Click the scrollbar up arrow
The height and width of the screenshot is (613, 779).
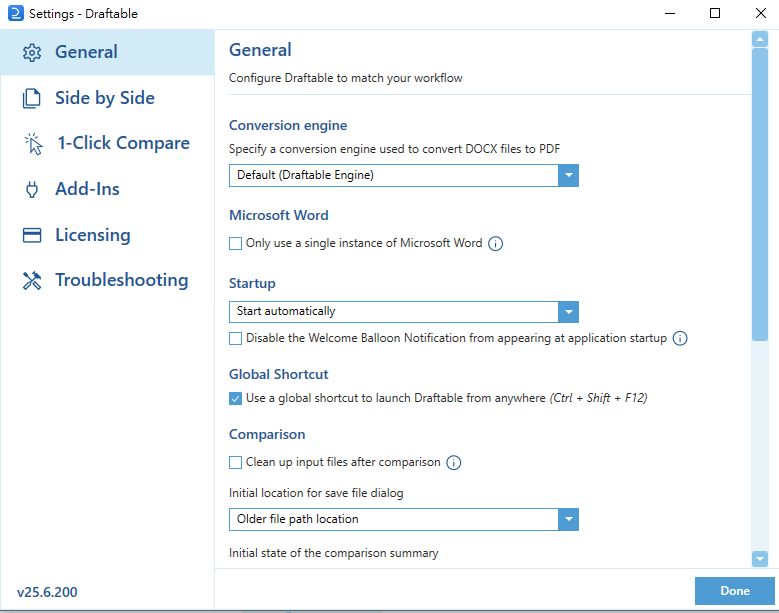click(x=760, y=39)
